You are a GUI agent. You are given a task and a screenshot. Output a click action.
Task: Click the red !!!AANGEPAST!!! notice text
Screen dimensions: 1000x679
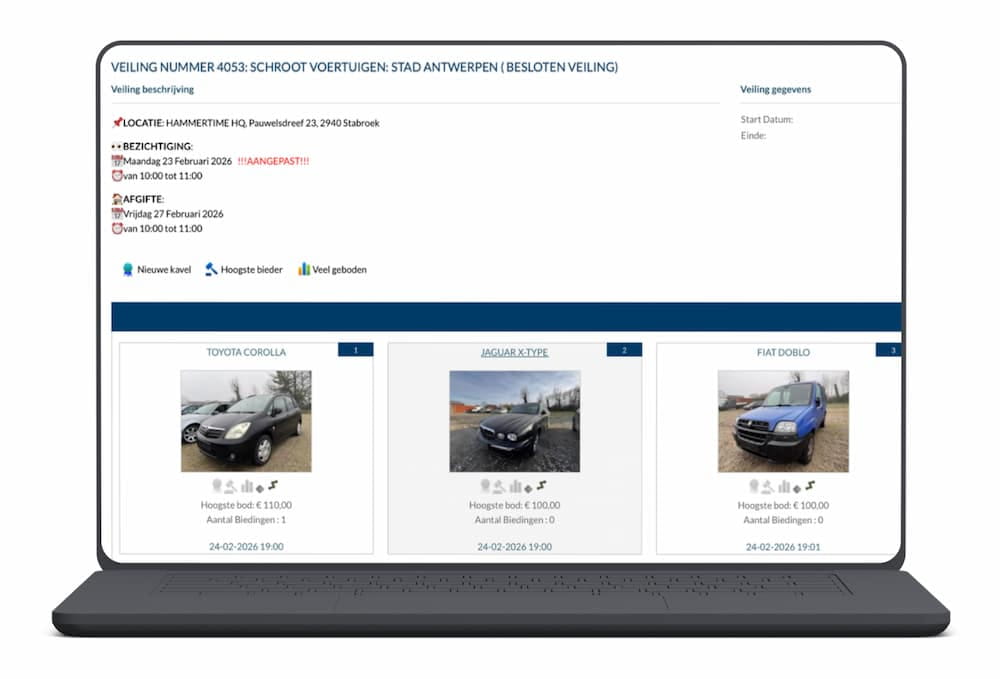tap(274, 161)
